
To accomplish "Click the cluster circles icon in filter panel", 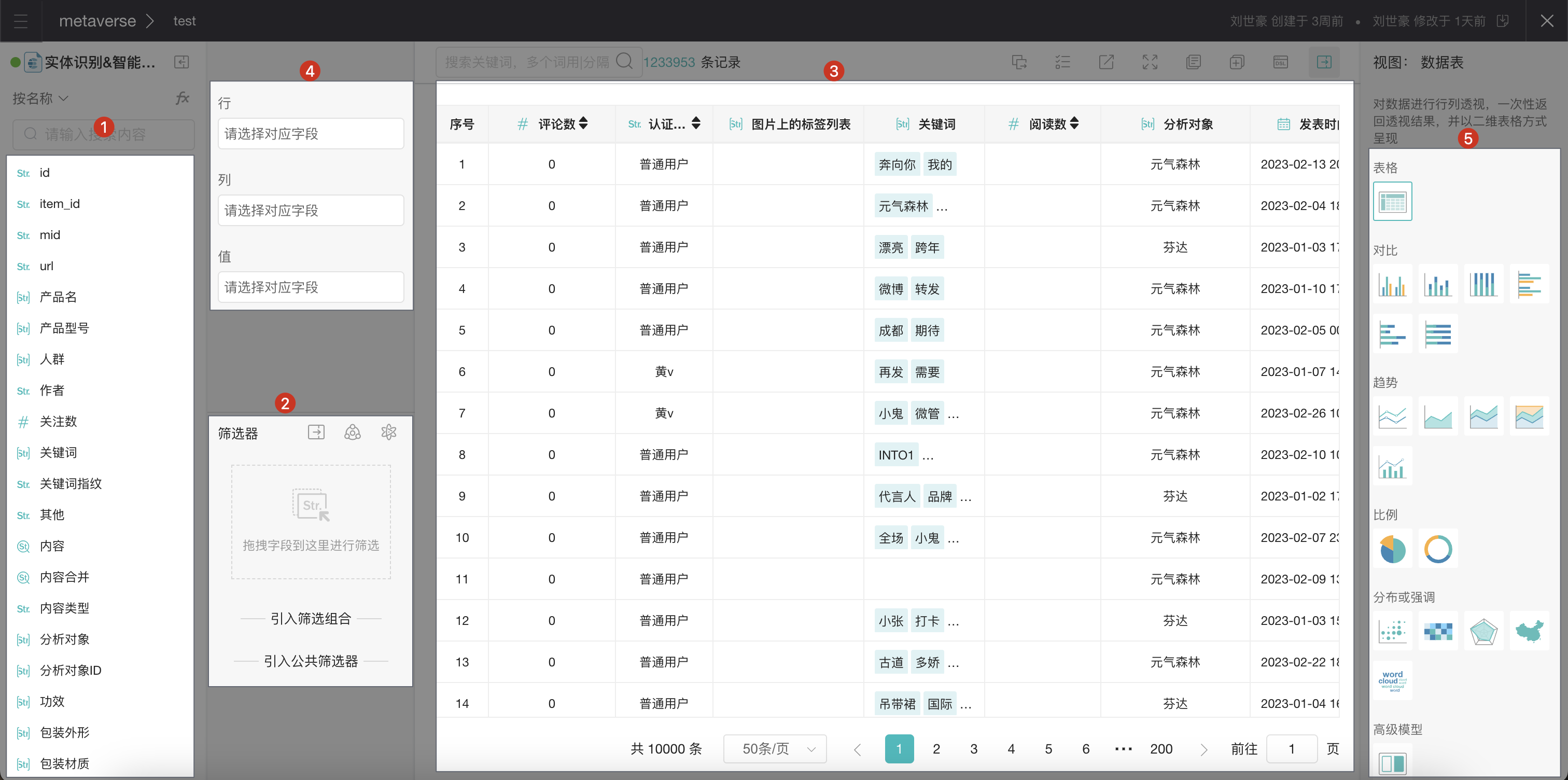I will point(353,433).
